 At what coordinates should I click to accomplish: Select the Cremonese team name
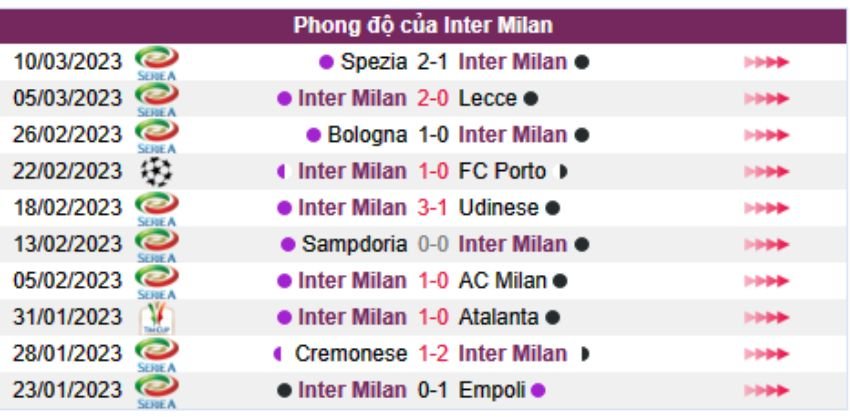point(351,354)
